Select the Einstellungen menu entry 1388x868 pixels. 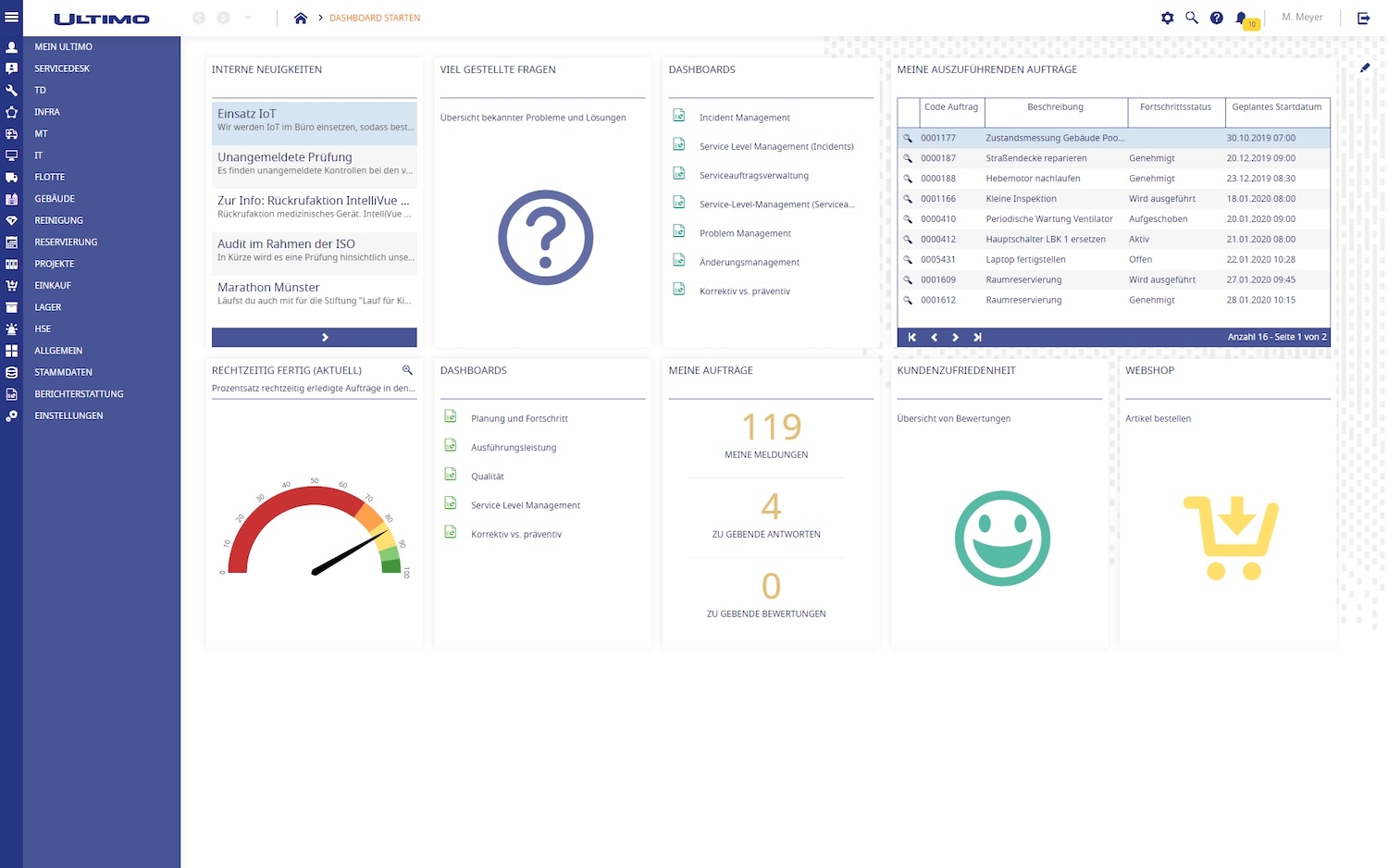click(68, 415)
